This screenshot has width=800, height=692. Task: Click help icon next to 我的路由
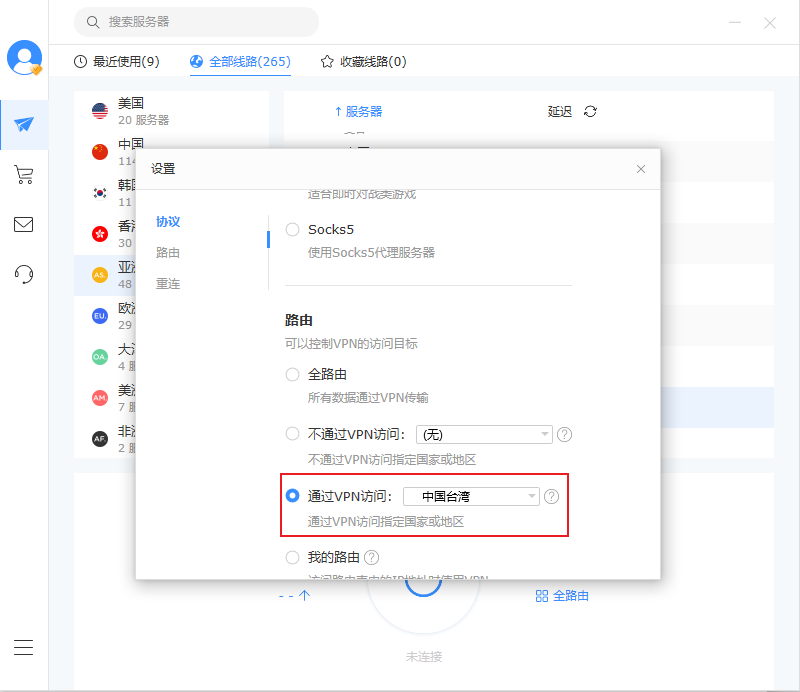[x=371, y=557]
